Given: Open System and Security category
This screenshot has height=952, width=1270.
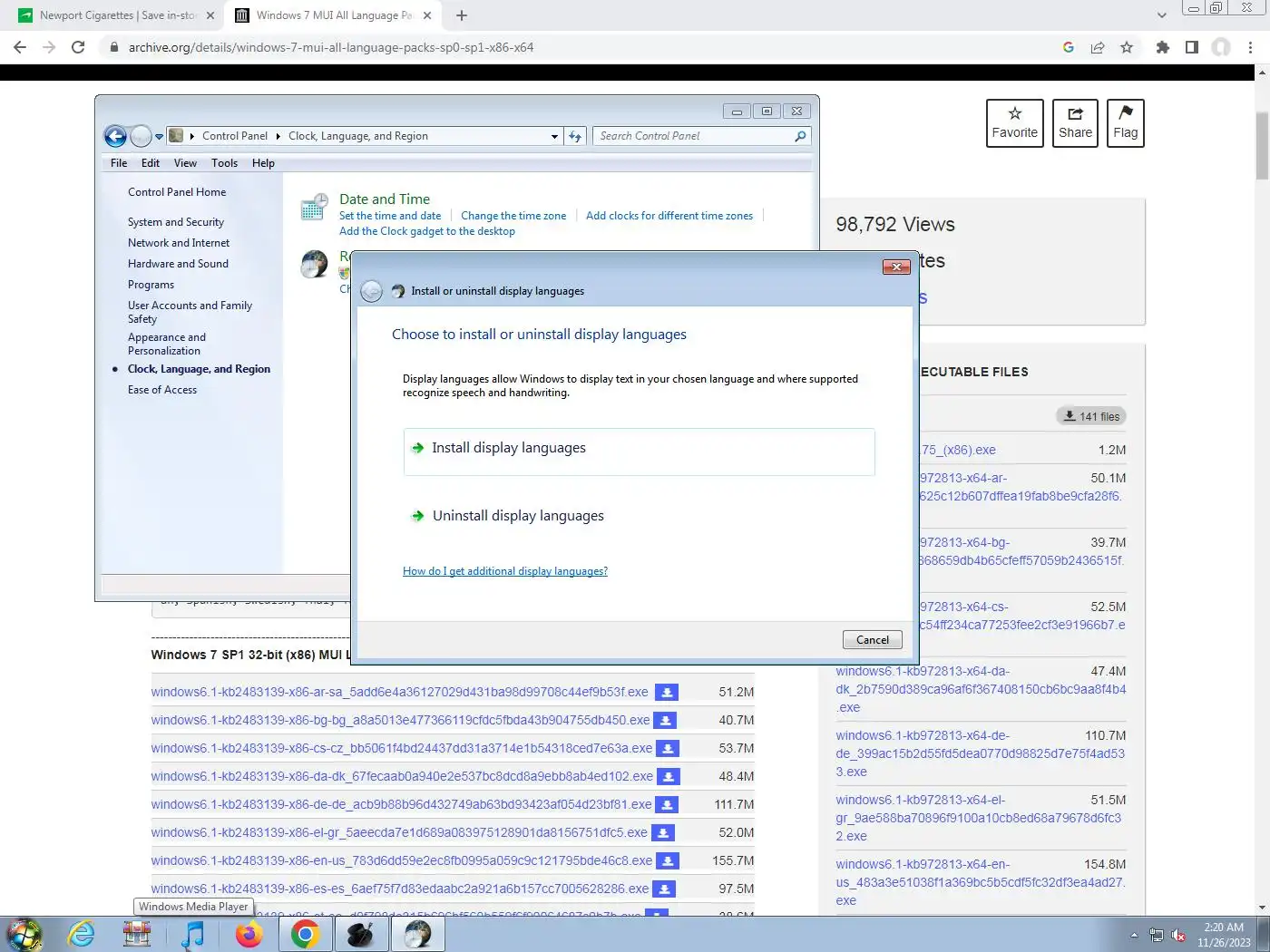Looking at the screenshot, I should click(176, 222).
